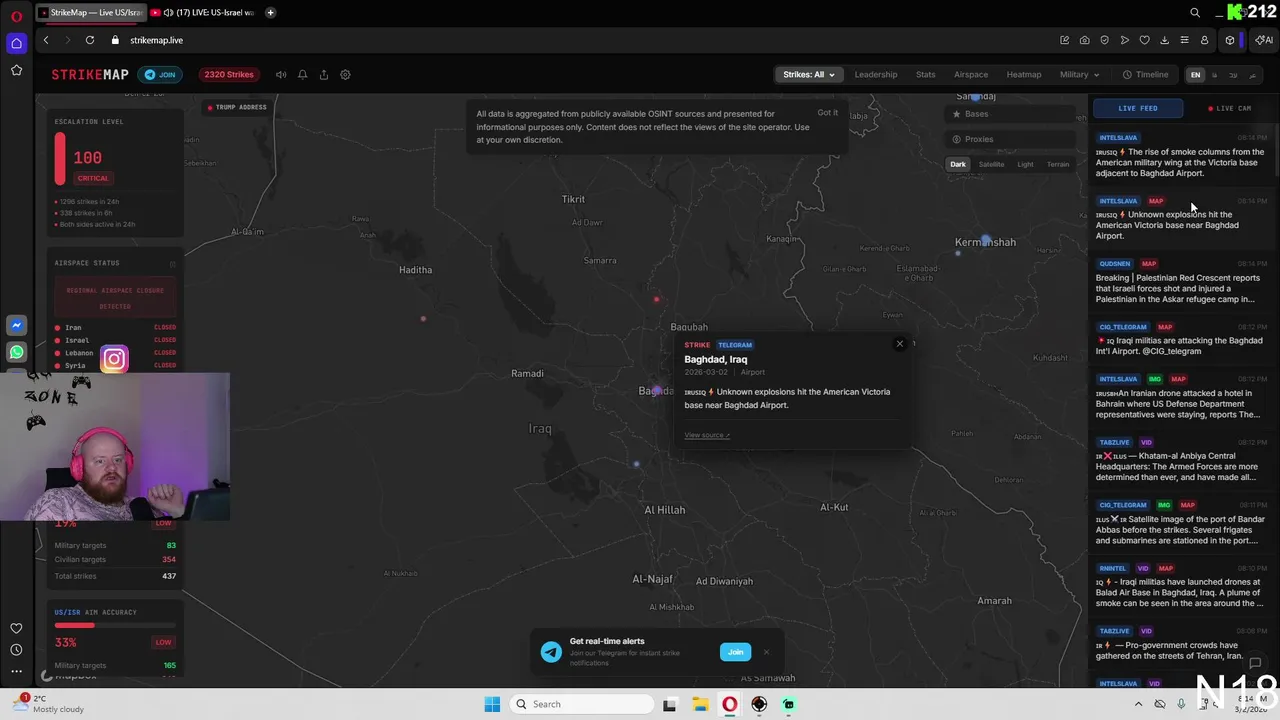Toggle sound with the speaker icon
This screenshot has width=1280, height=720.
(x=281, y=75)
